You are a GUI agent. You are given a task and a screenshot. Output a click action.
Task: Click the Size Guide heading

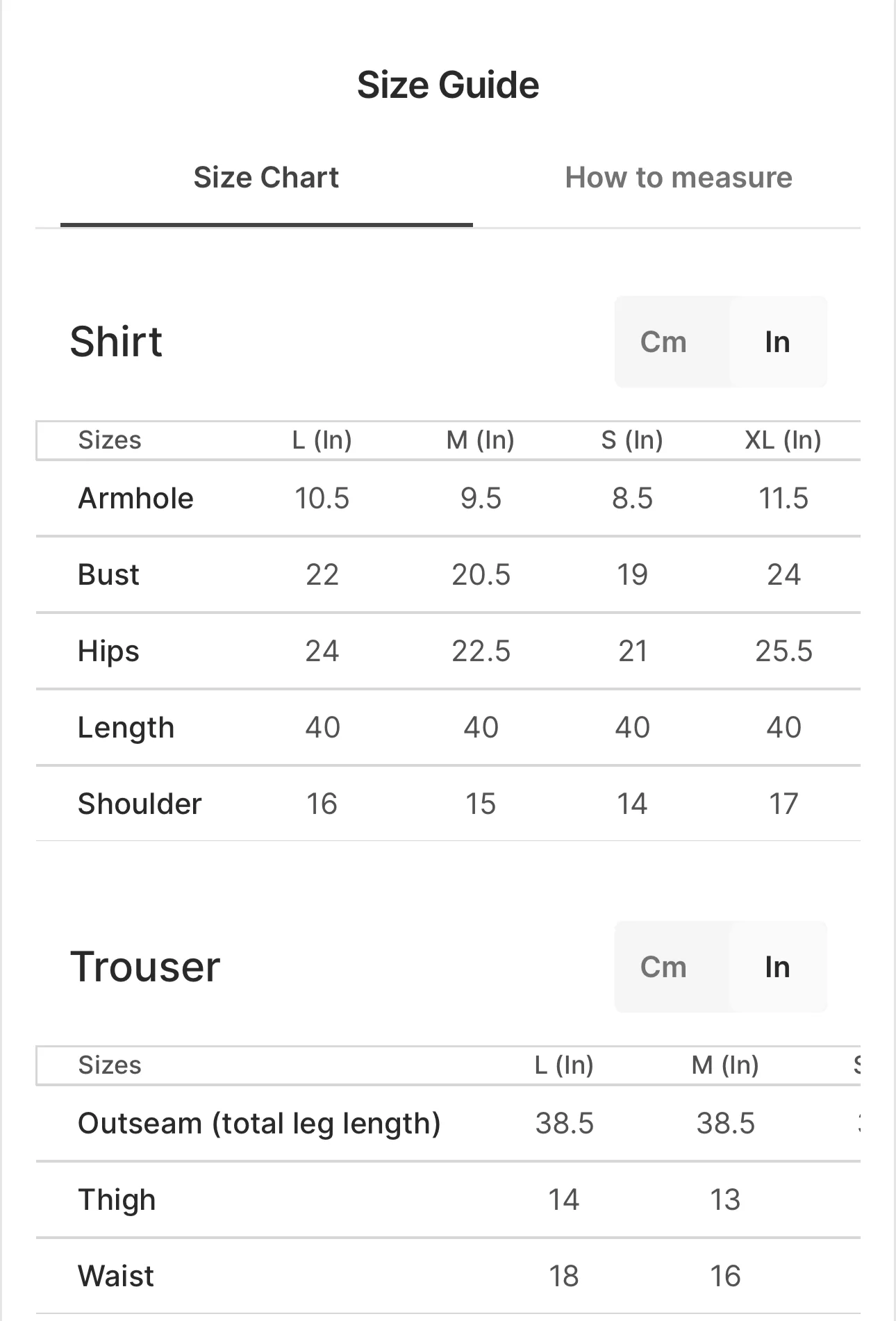point(448,85)
